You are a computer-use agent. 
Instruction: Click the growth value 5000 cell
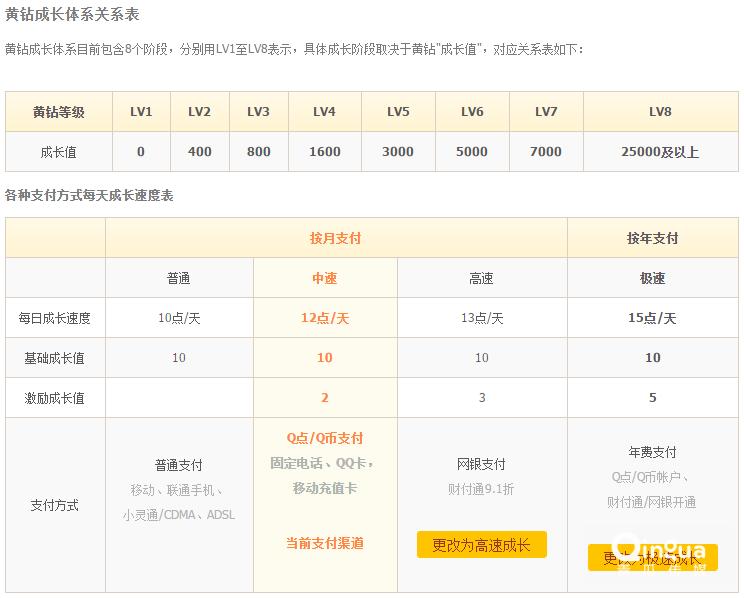coord(472,152)
